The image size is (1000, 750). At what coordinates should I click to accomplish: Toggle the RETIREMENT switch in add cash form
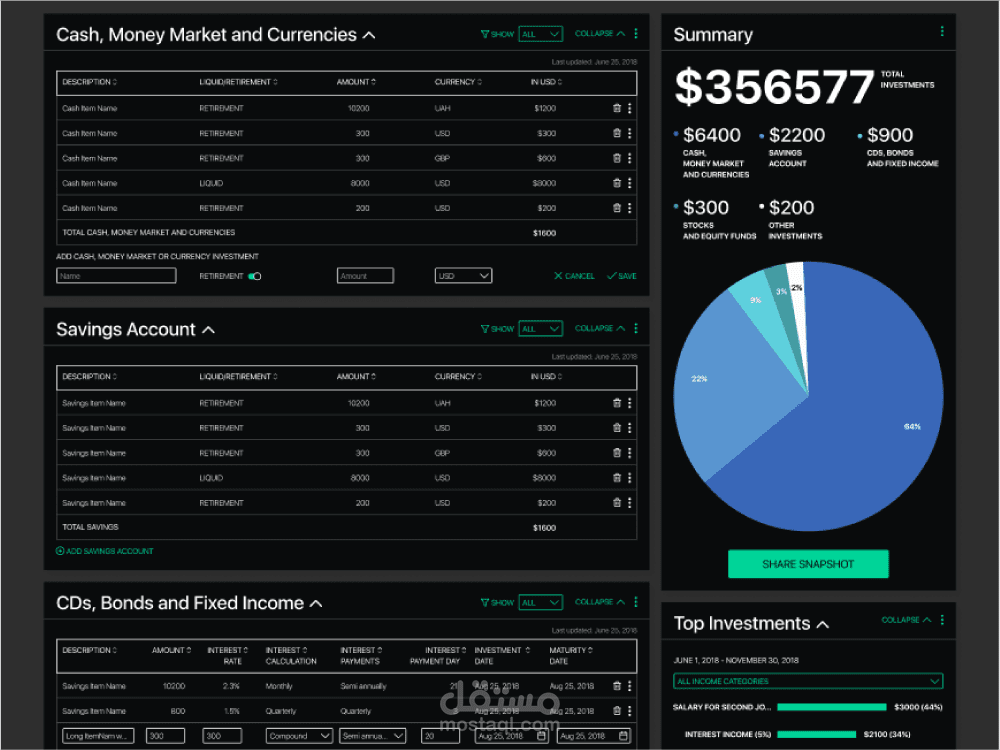coord(255,276)
